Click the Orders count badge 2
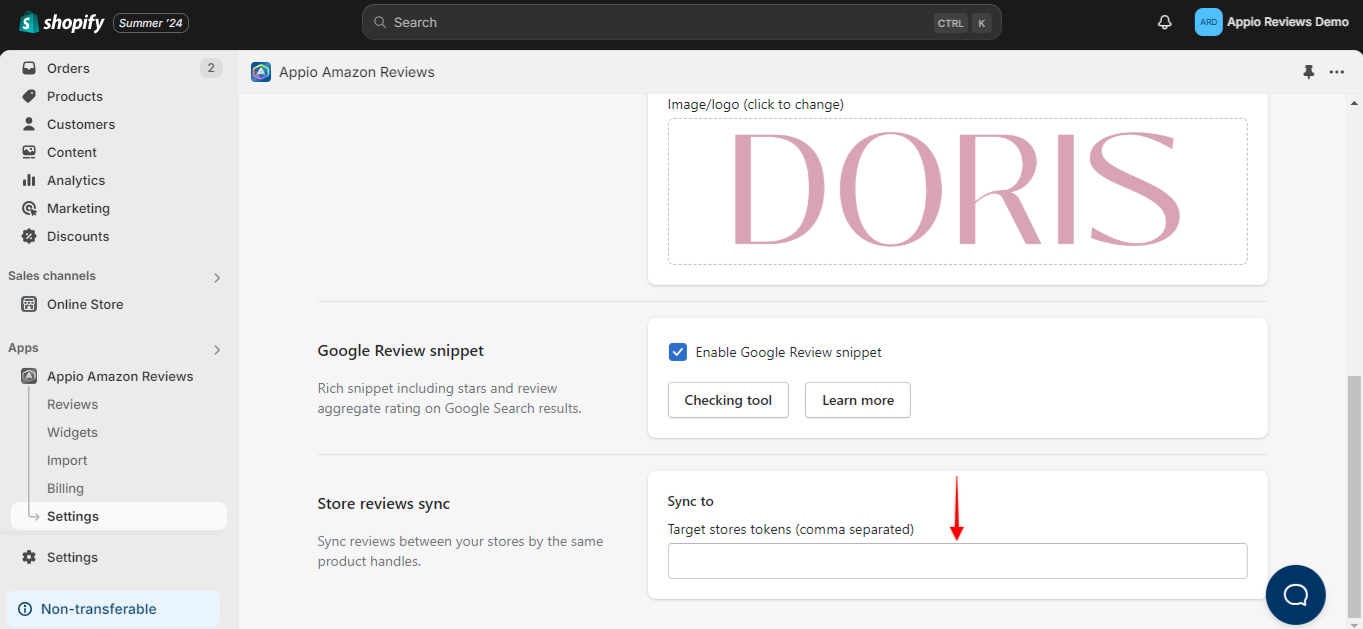This screenshot has width=1363, height=629. pos(211,68)
